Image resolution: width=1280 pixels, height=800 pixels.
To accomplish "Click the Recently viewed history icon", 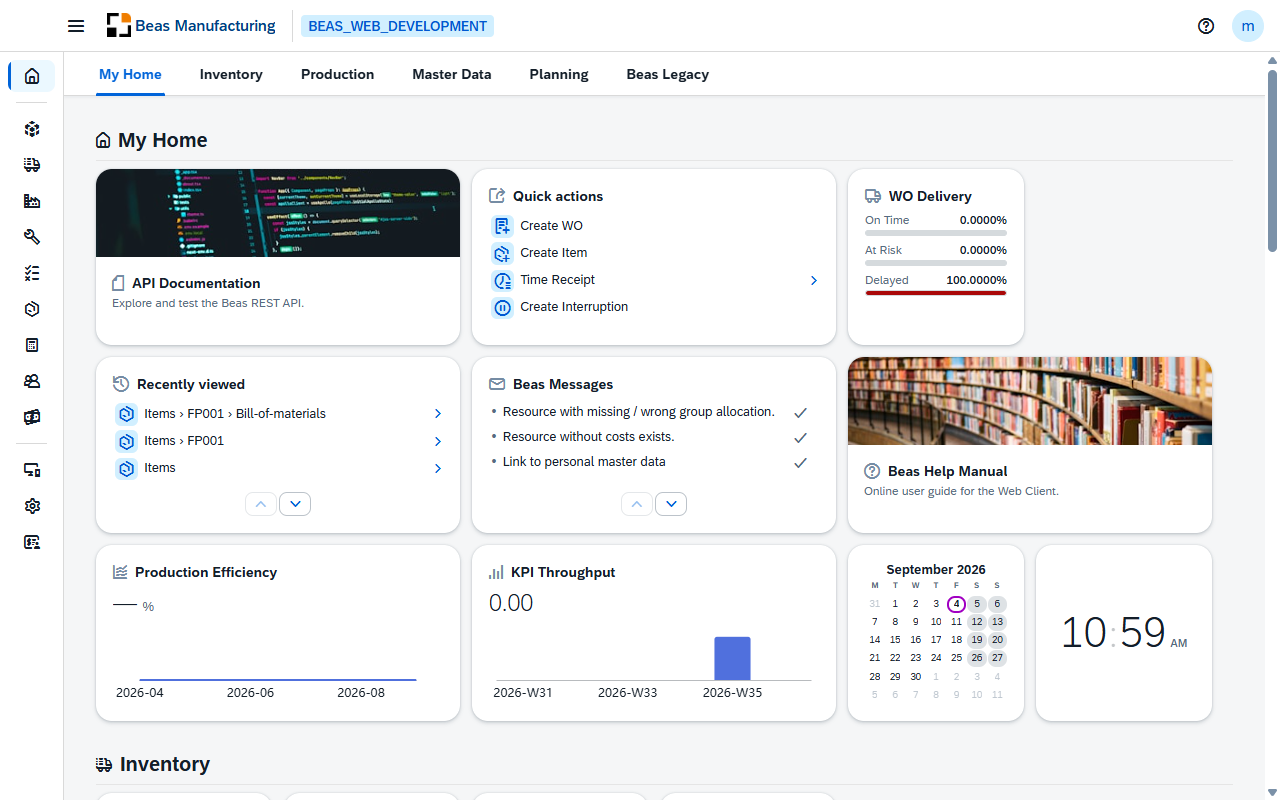I will click(x=121, y=384).
